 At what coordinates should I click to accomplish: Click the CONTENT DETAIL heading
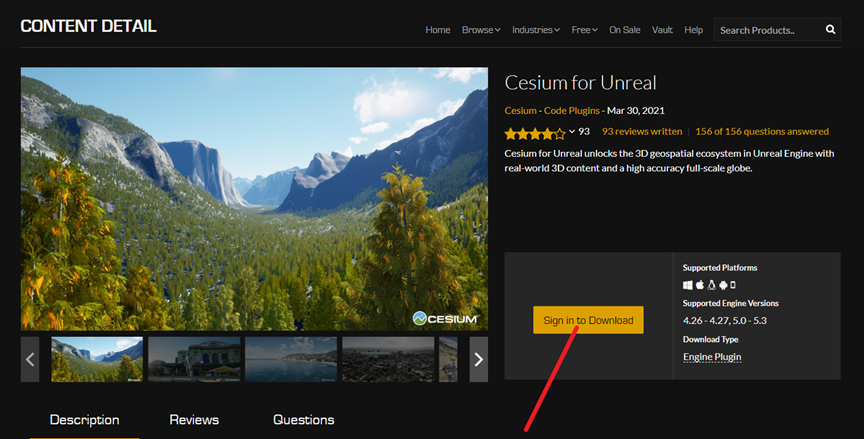point(88,26)
